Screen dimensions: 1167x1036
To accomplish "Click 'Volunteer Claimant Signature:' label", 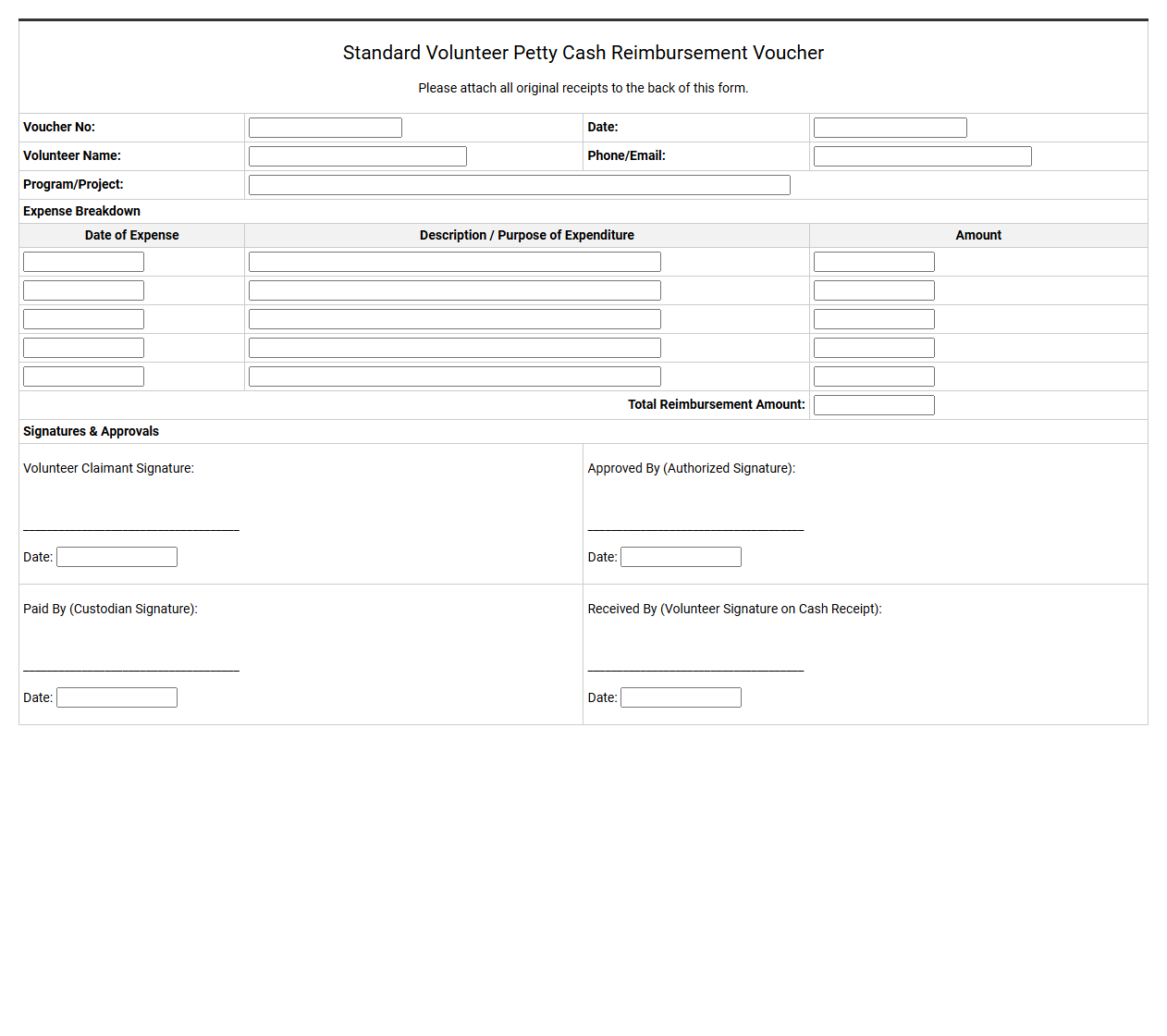I will click(108, 468).
